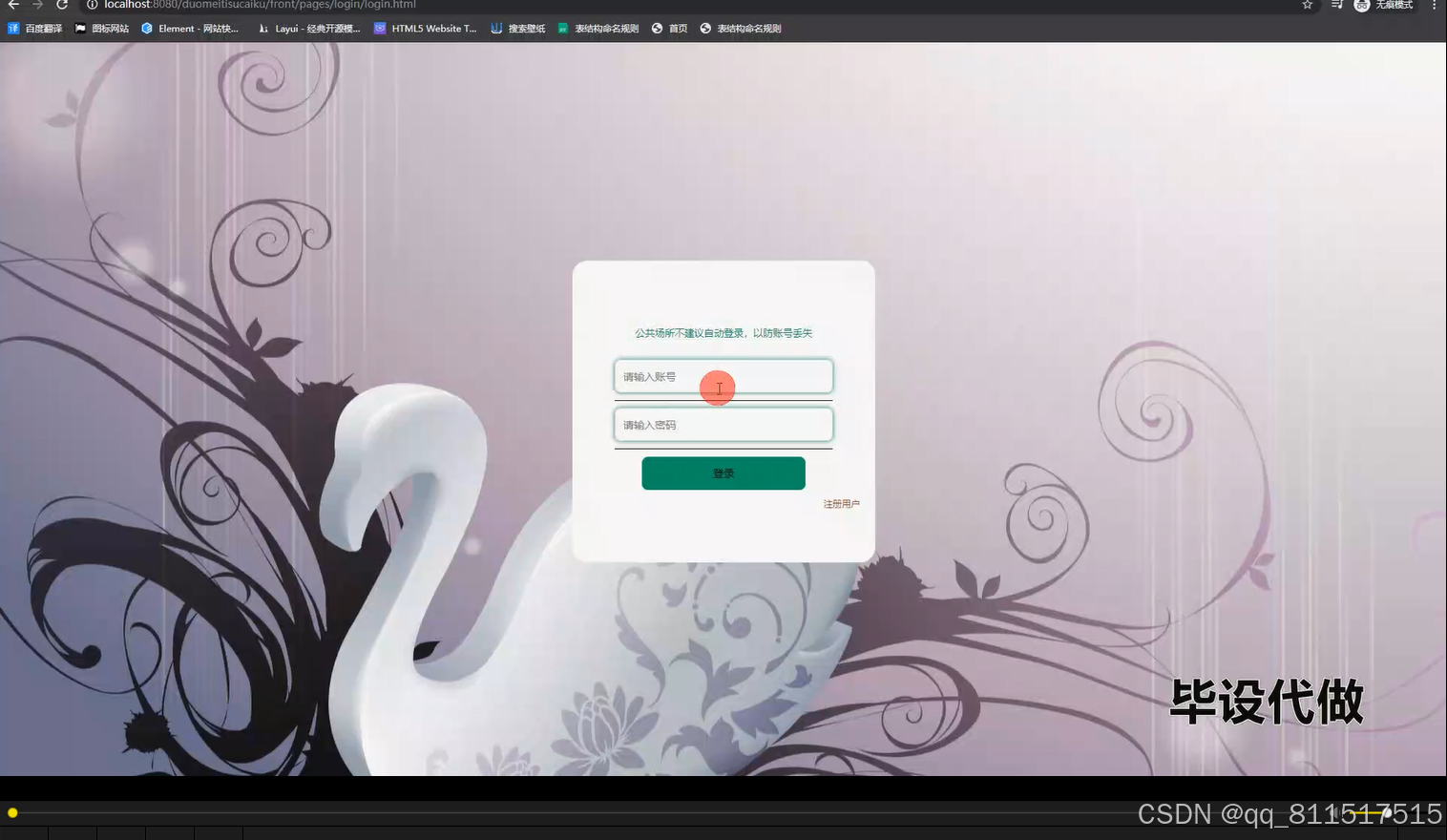This screenshot has width=1447, height=840.
Task: Click the browser forward arrow
Action: click(x=38, y=5)
